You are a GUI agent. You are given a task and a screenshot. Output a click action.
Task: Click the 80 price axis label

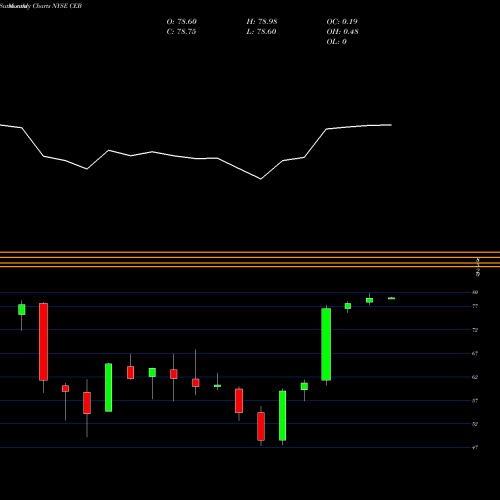475,292
